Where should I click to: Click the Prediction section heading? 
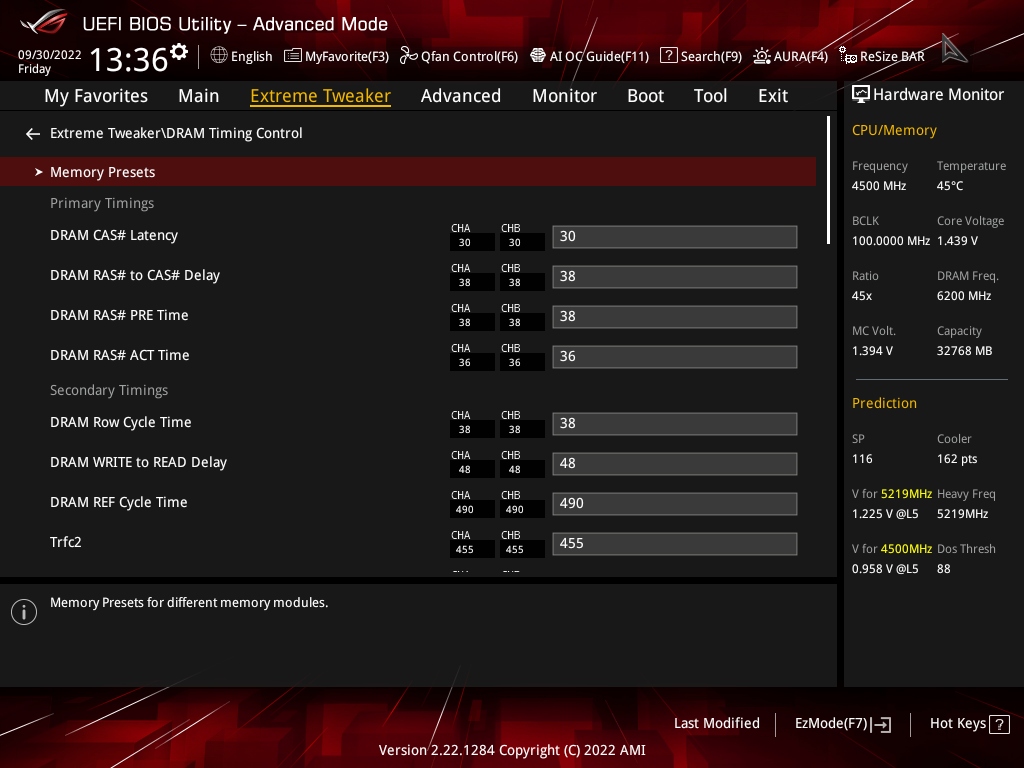(884, 403)
